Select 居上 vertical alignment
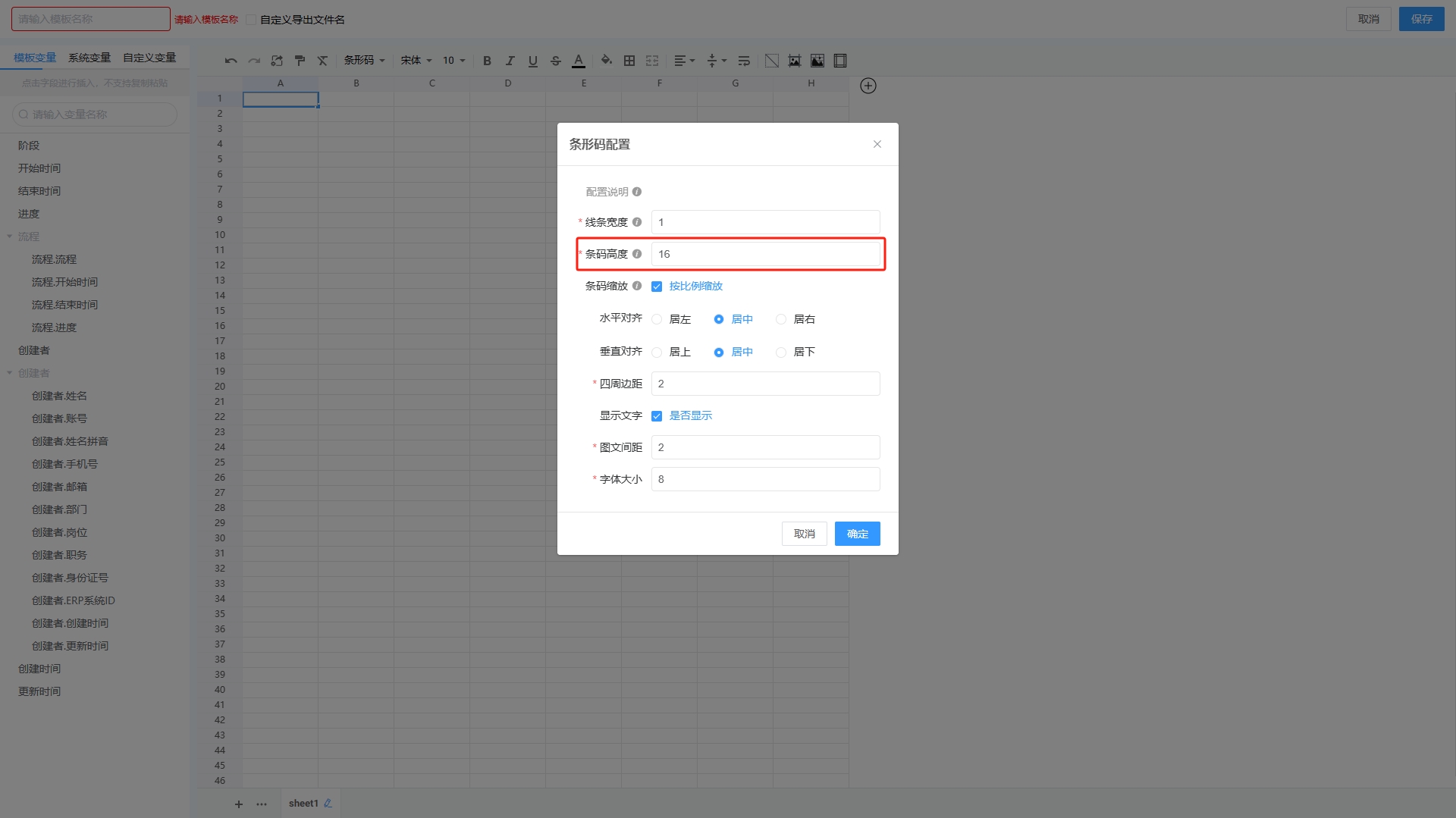This screenshot has width=1456, height=818. tap(657, 352)
